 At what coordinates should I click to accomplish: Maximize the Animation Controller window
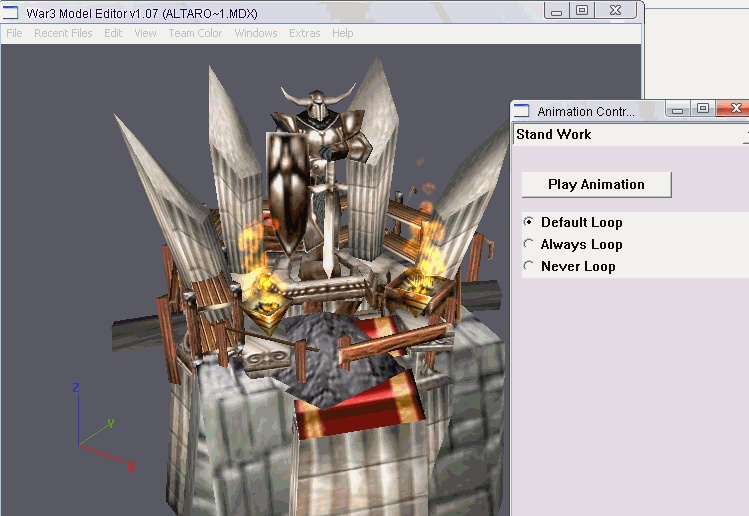[x=703, y=109]
